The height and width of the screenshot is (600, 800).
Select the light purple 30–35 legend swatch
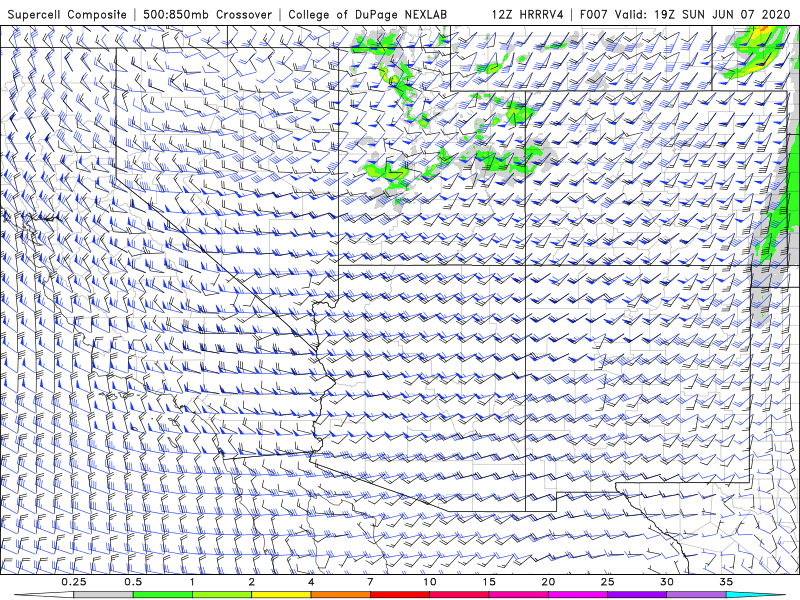696,595
